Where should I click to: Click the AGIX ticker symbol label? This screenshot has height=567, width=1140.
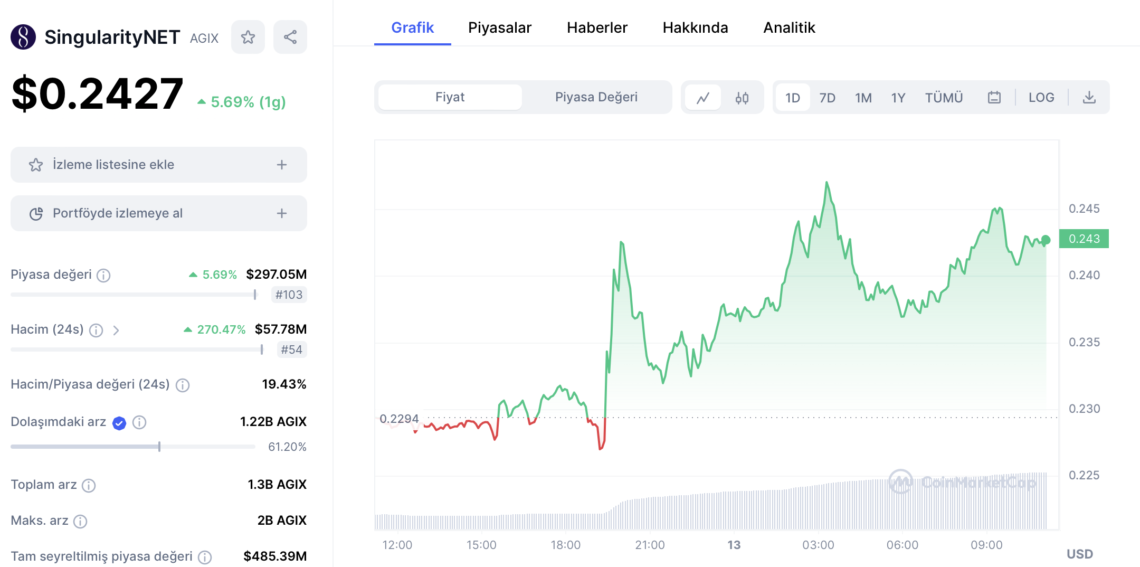(204, 39)
